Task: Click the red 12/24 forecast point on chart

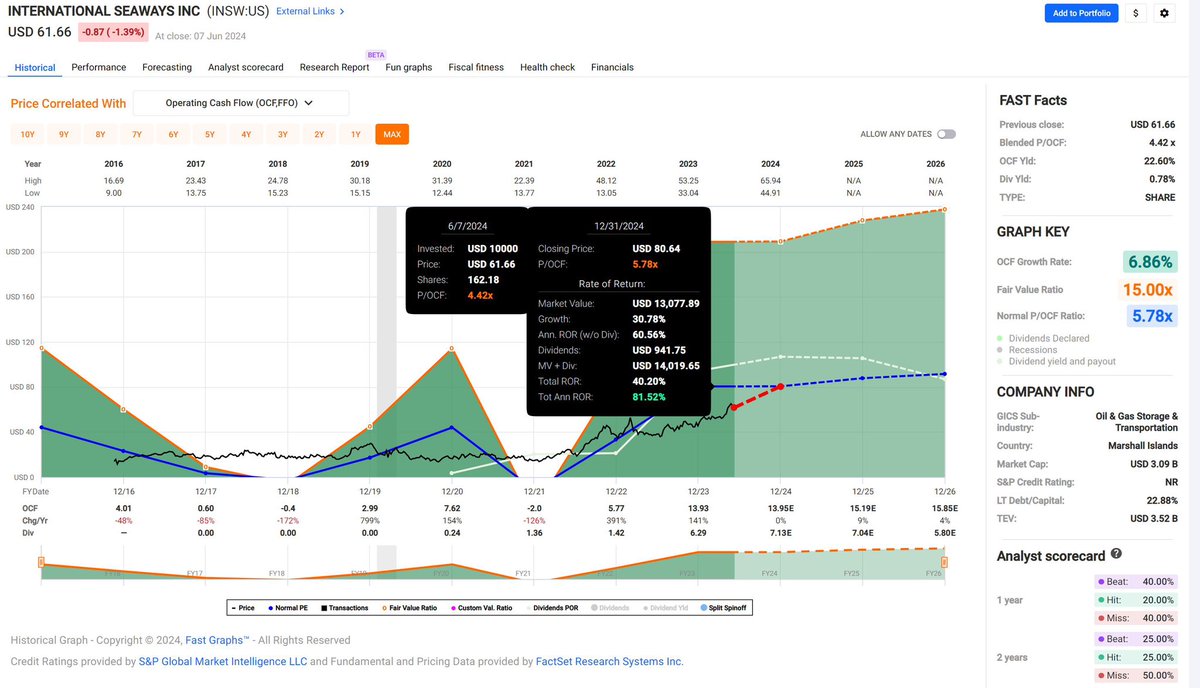Action: click(780, 387)
